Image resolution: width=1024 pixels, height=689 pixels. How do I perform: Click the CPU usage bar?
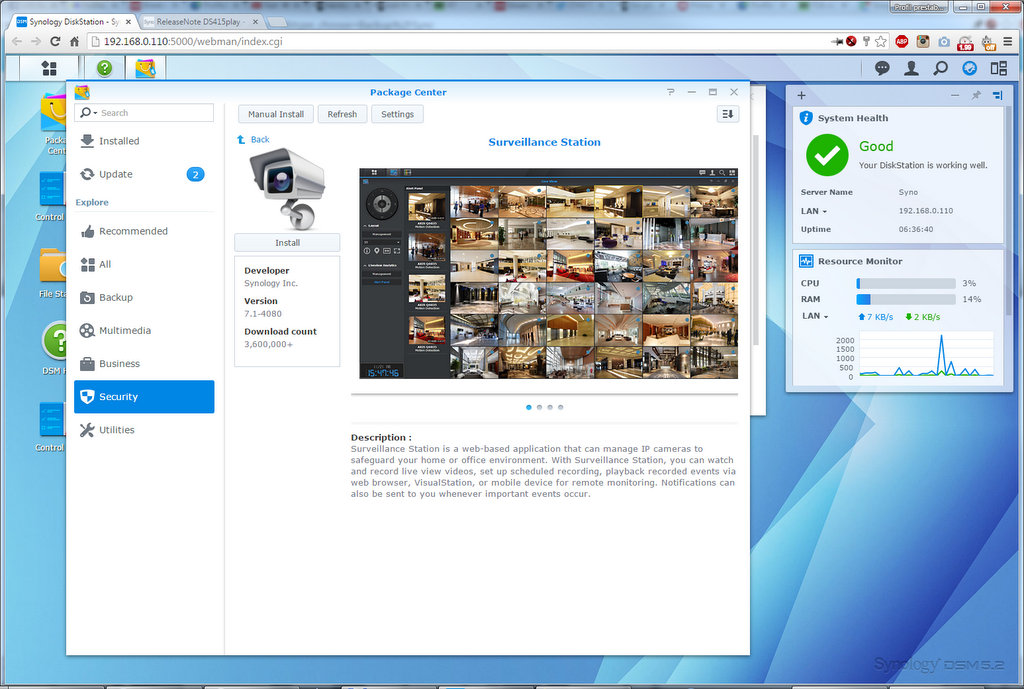[x=906, y=283]
